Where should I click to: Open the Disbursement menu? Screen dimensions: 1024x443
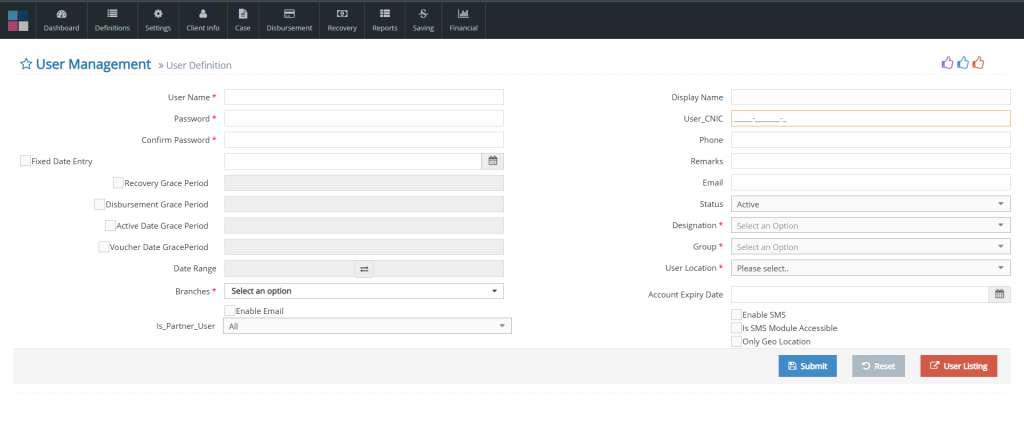coord(289,20)
